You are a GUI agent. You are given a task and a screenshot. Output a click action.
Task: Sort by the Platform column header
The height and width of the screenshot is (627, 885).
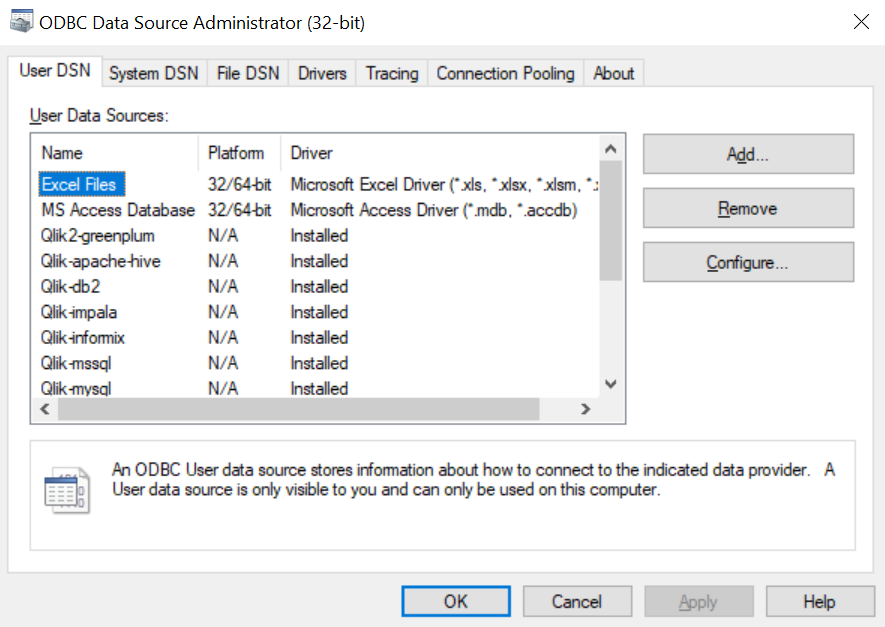pyautogui.click(x=239, y=153)
